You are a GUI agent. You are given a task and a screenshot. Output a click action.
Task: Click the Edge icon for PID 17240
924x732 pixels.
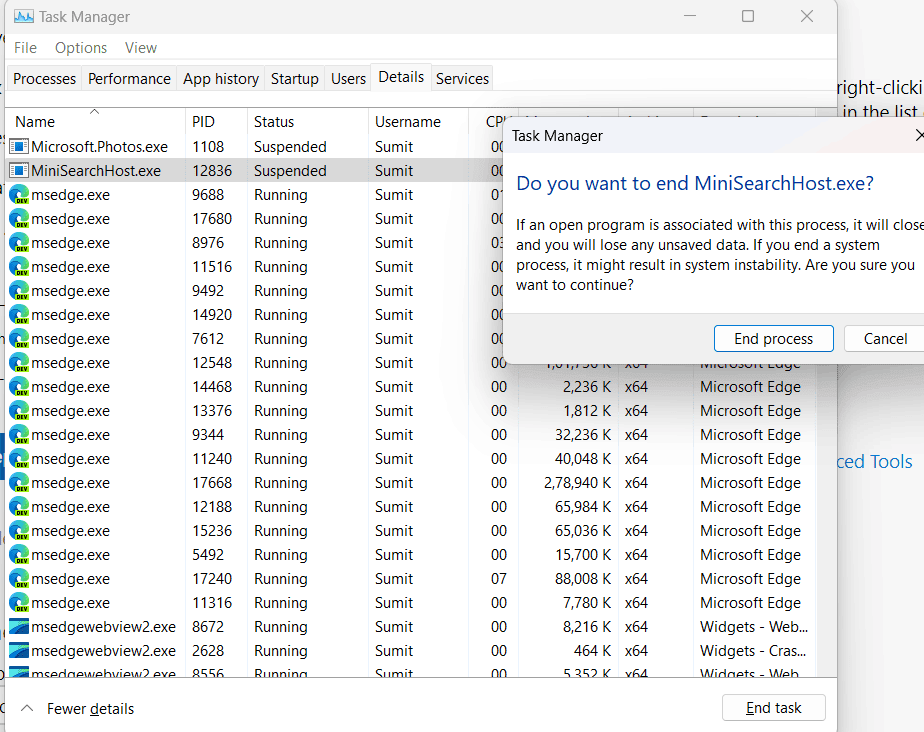[x=19, y=579]
